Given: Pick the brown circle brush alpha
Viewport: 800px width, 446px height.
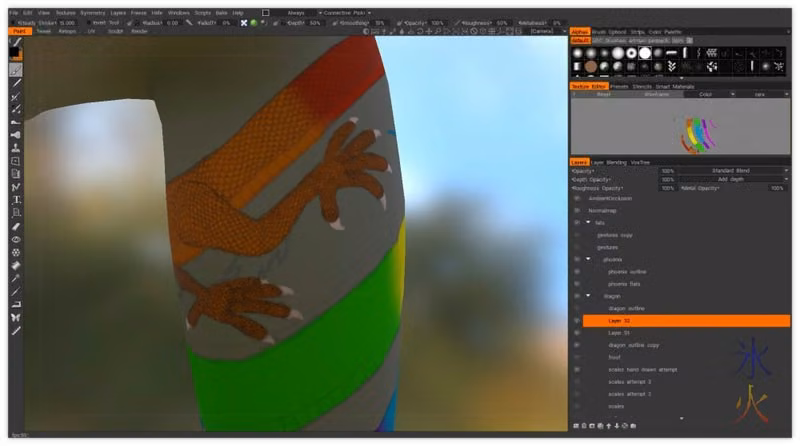Looking at the screenshot, I should pos(591,66).
